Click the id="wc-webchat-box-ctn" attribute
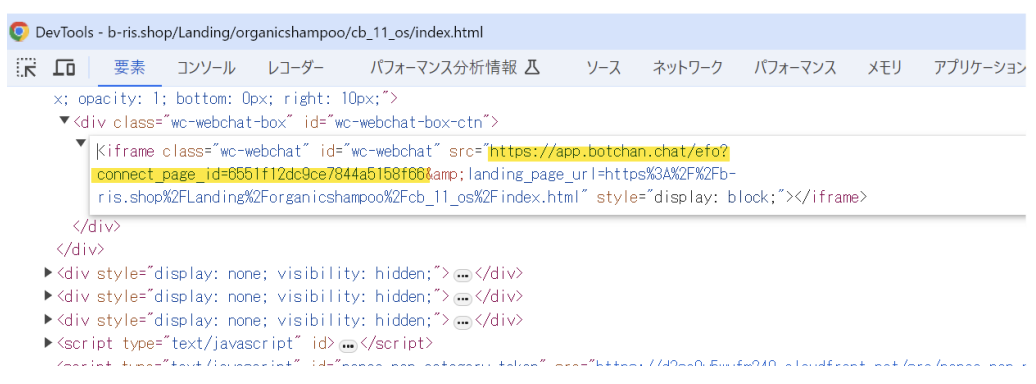 [398, 122]
